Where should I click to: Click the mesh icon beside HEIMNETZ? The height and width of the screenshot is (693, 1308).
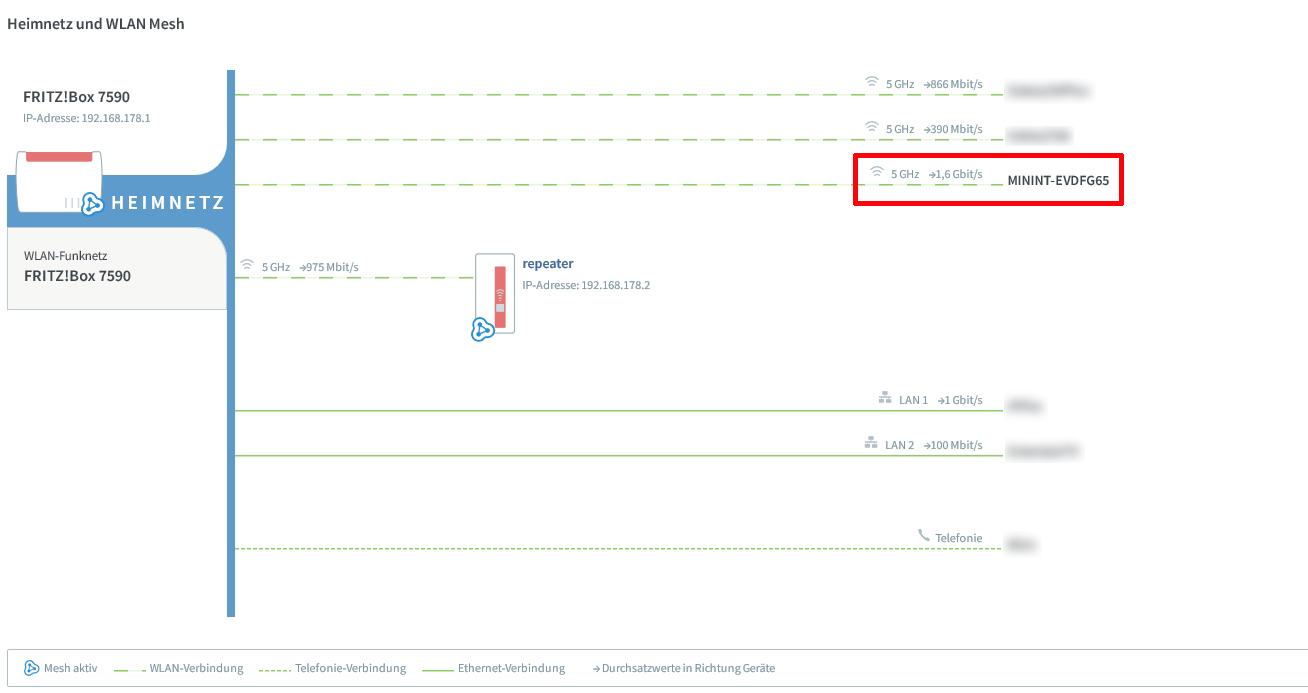coord(93,203)
